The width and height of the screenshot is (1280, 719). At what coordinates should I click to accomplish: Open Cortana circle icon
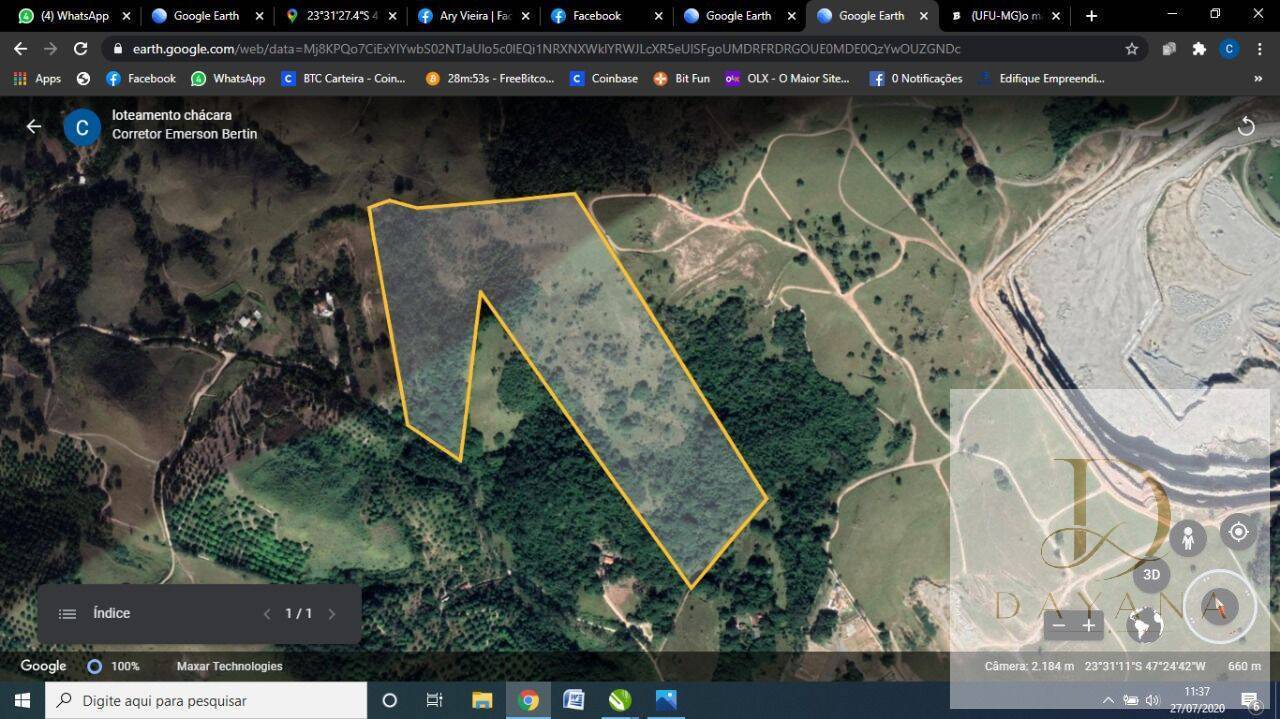pyautogui.click(x=390, y=700)
